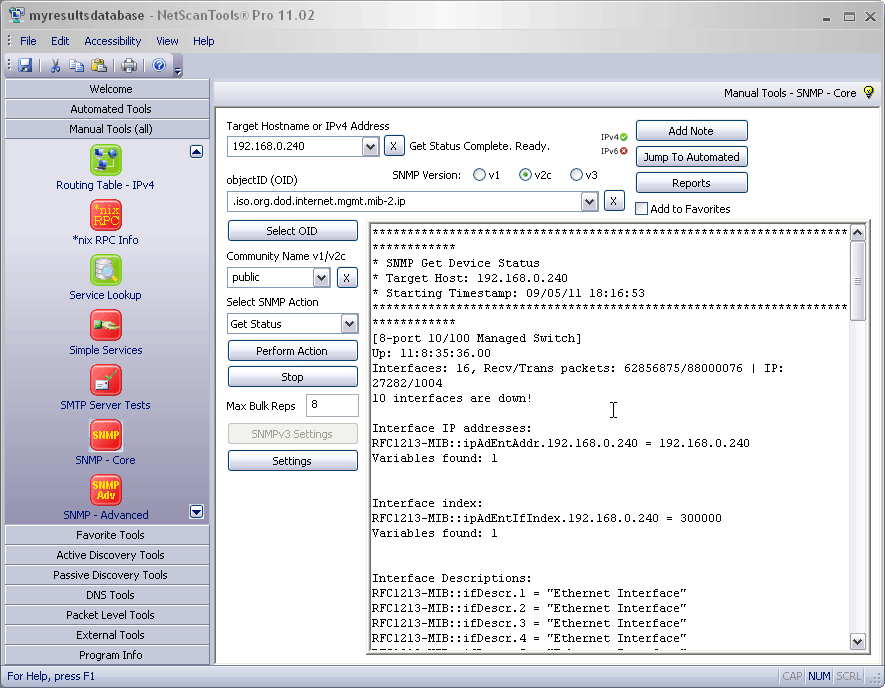Open the Accessibility menu

[x=112, y=41]
